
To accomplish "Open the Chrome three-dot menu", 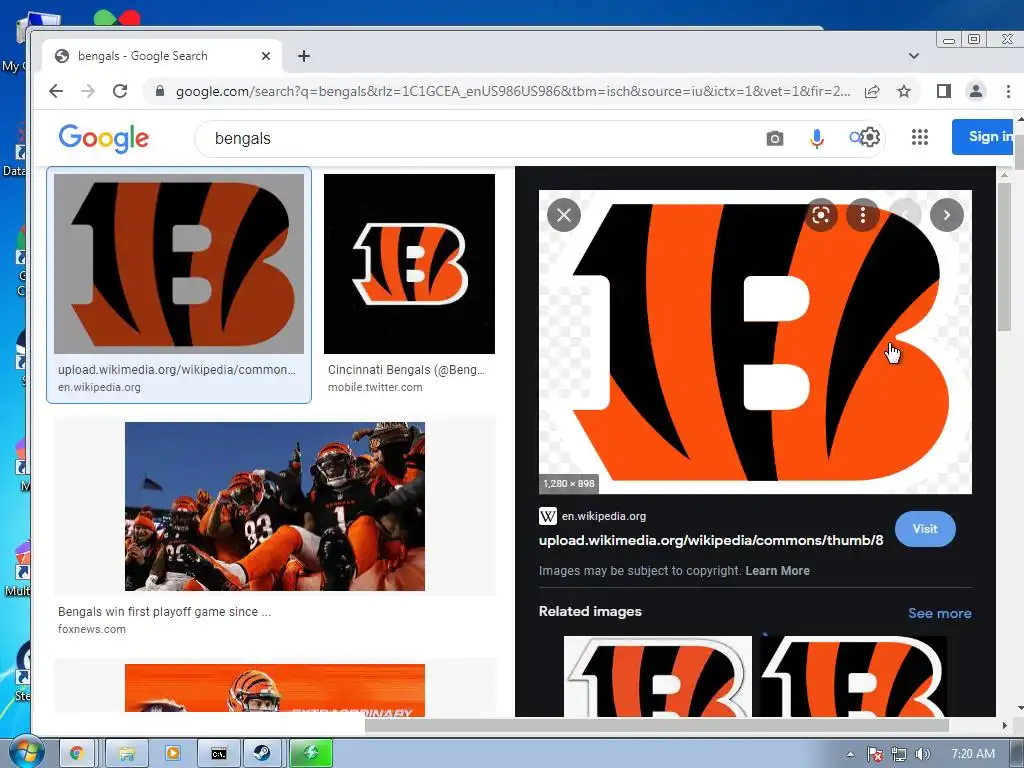I will click(x=1008, y=91).
